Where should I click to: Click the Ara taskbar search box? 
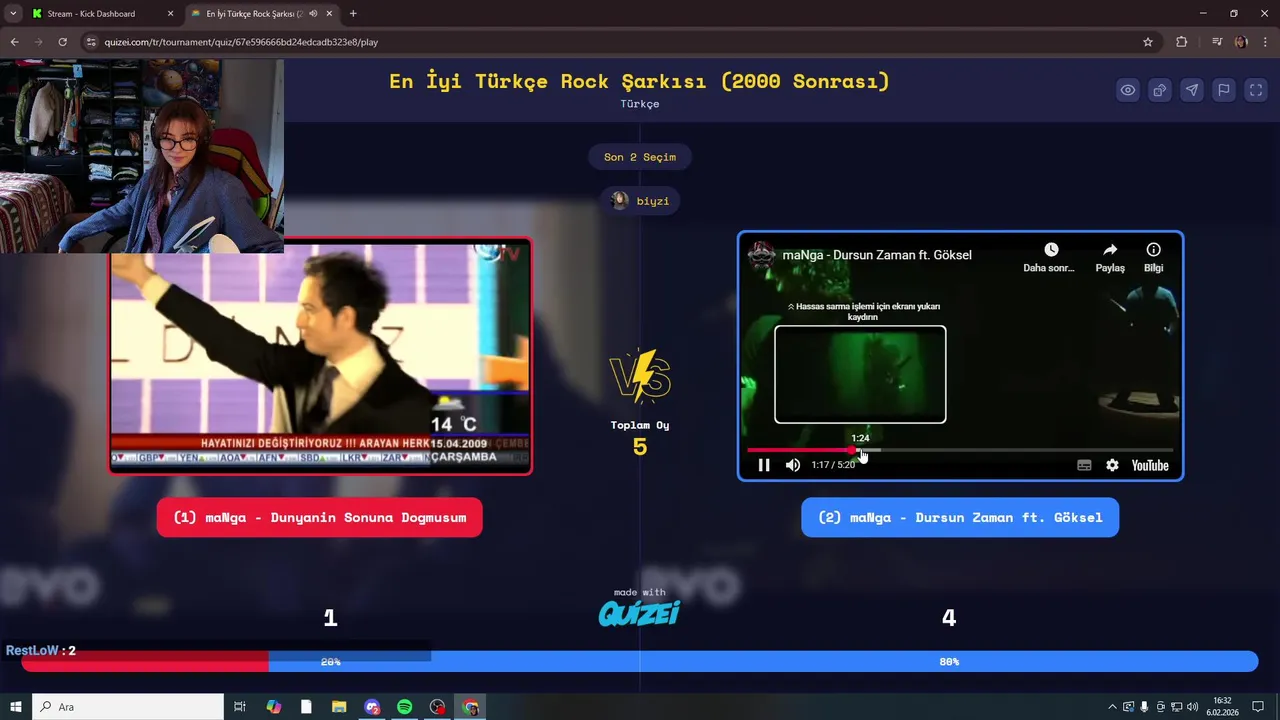128,707
